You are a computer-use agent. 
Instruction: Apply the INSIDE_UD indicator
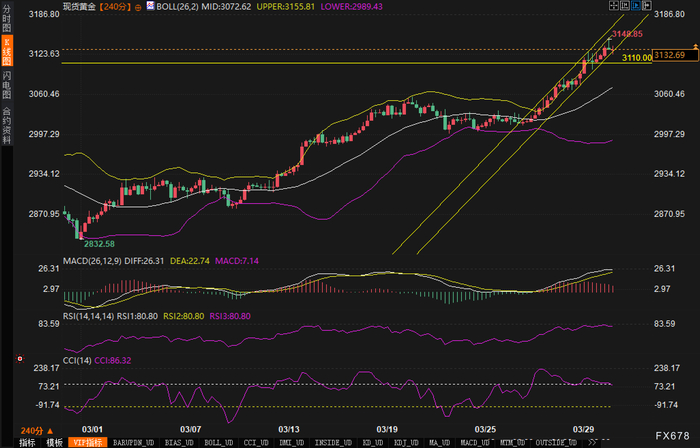[x=333, y=443]
